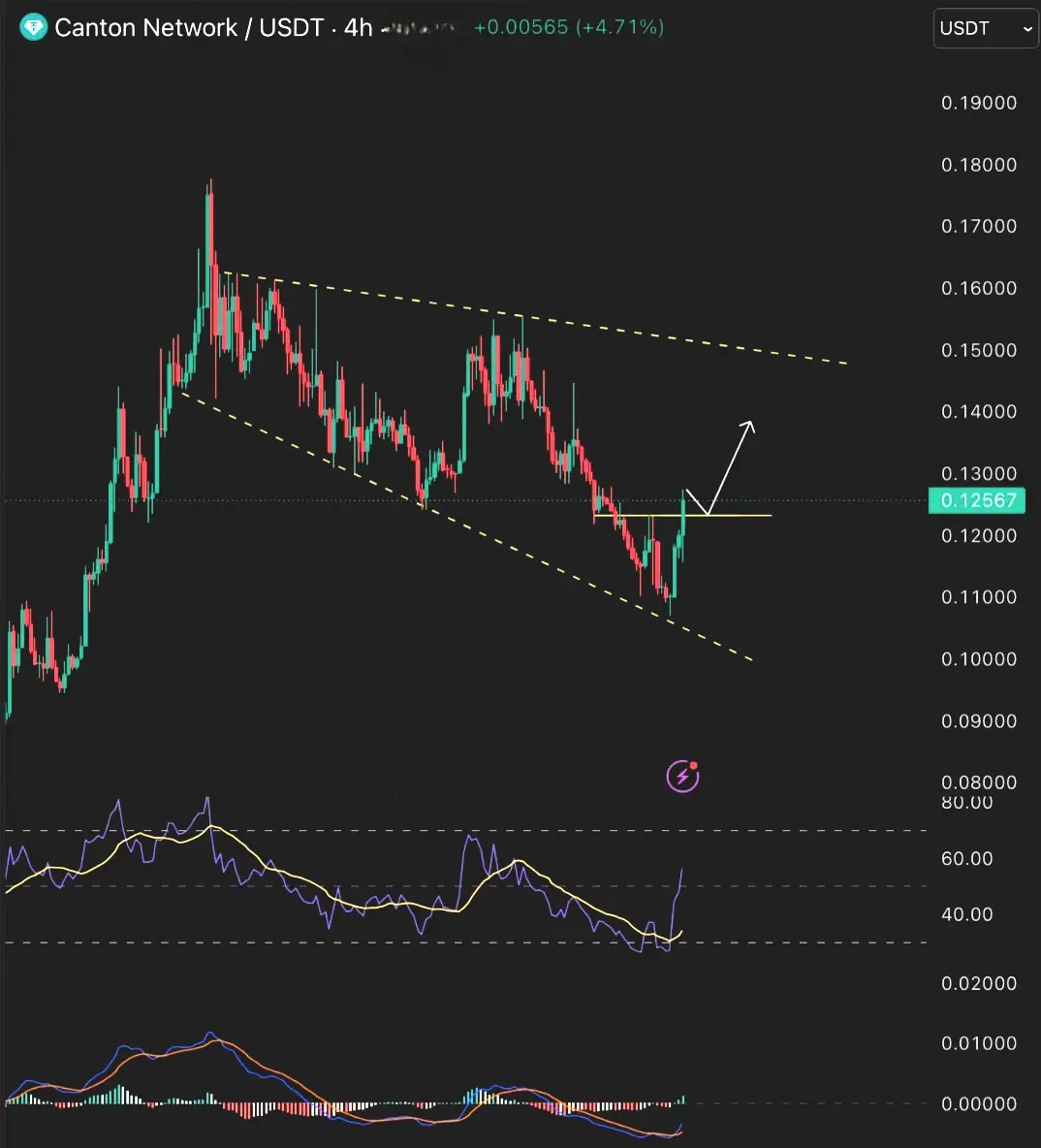
Task: Click the 0.10000 price axis label
Action: coord(979,659)
